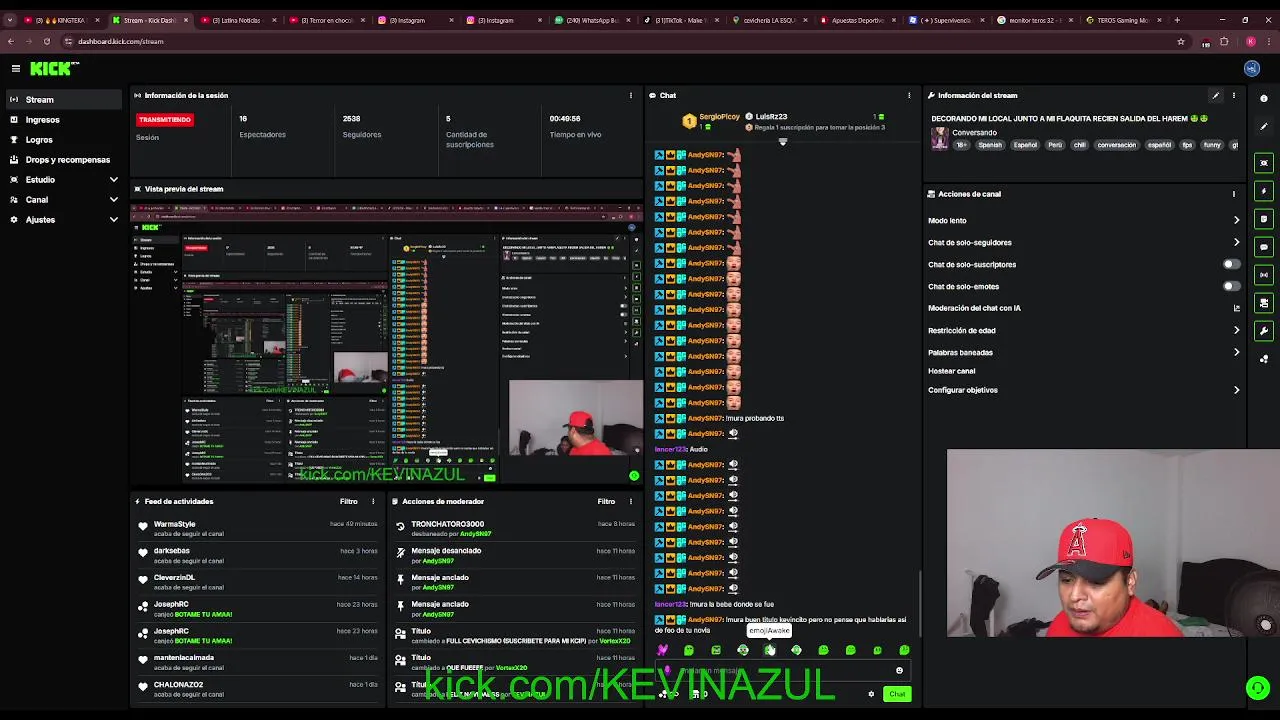Open a new browser tab
Image resolution: width=1280 pixels, height=720 pixels.
[x=1177, y=20]
